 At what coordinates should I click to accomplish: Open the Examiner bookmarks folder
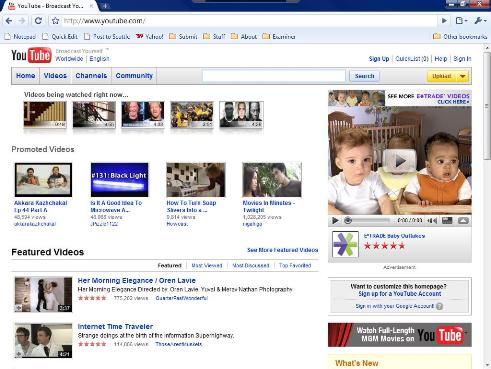pyautogui.click(x=279, y=36)
